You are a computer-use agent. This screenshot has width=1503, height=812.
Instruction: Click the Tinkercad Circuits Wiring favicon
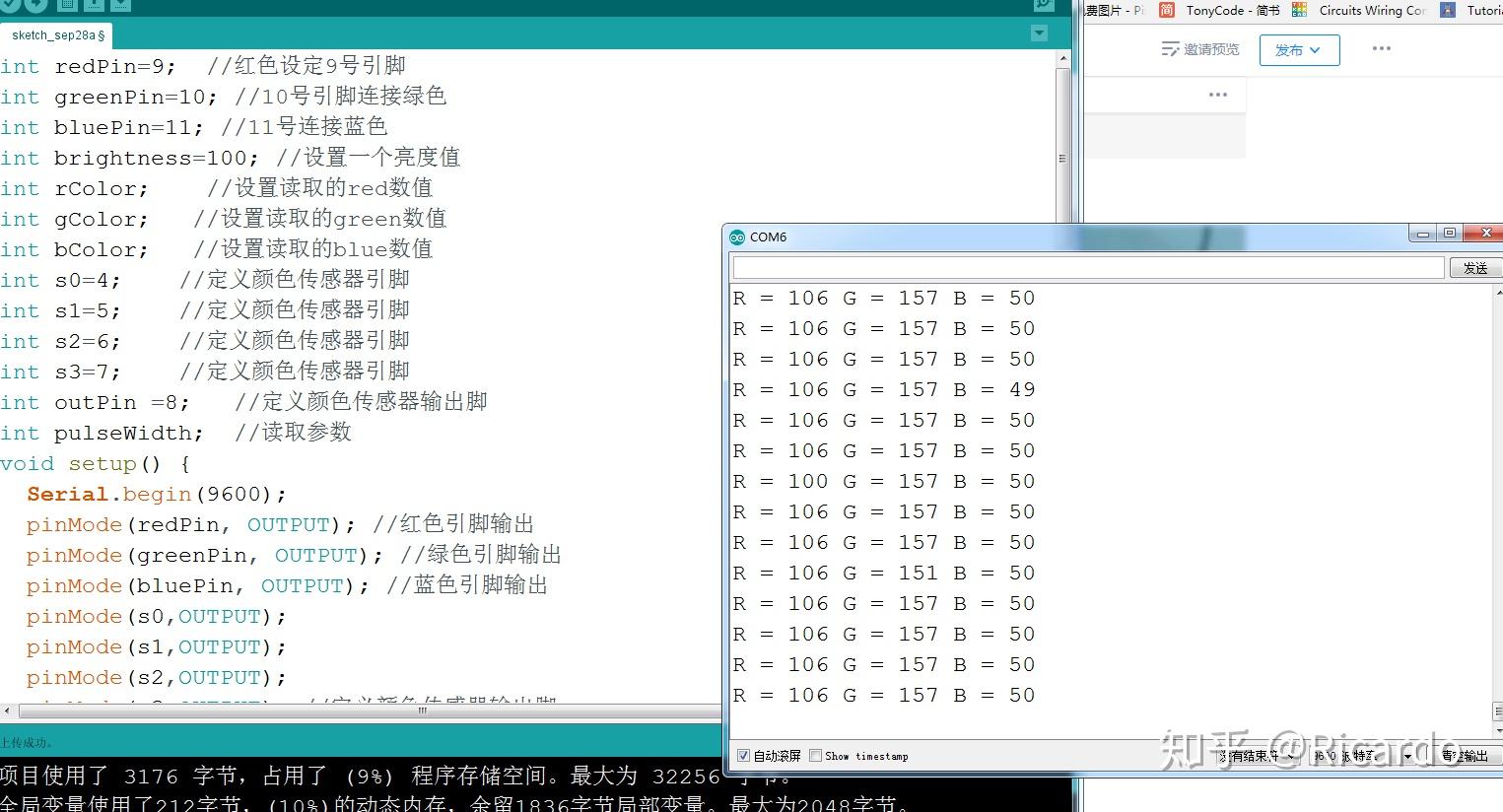[1298, 11]
